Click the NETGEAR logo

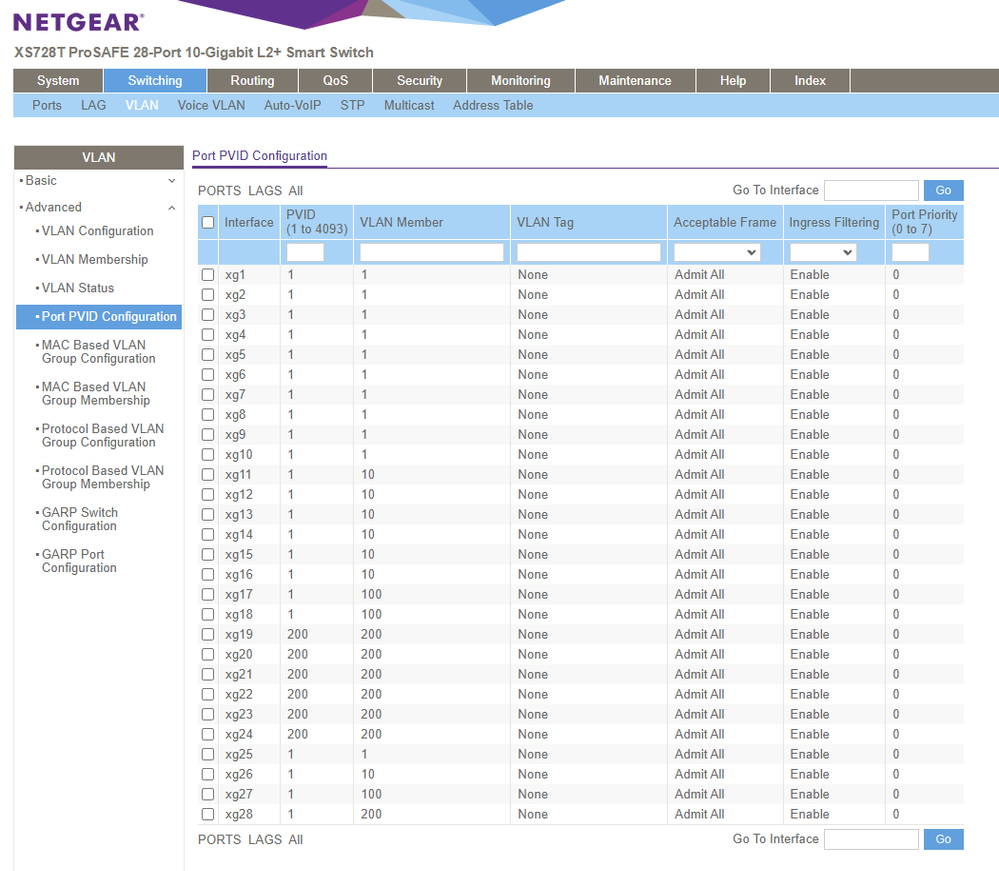(78, 22)
